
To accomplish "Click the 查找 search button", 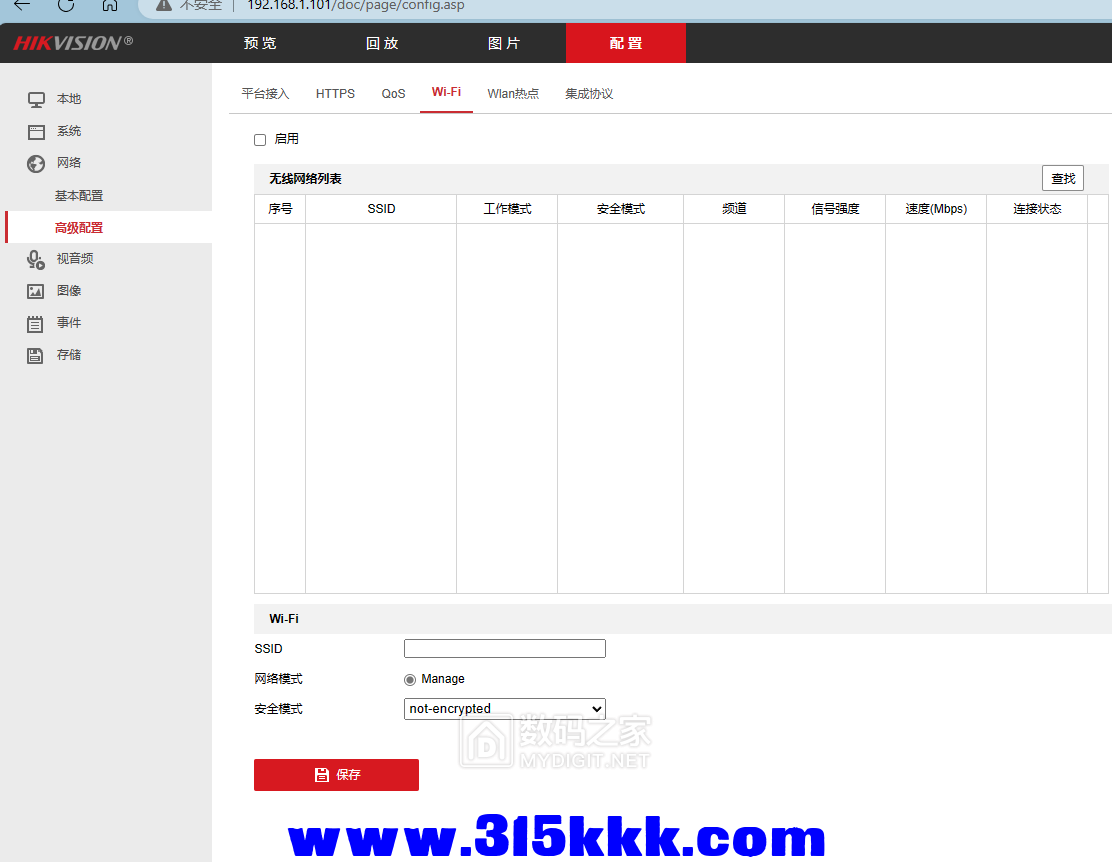I will tap(1063, 178).
